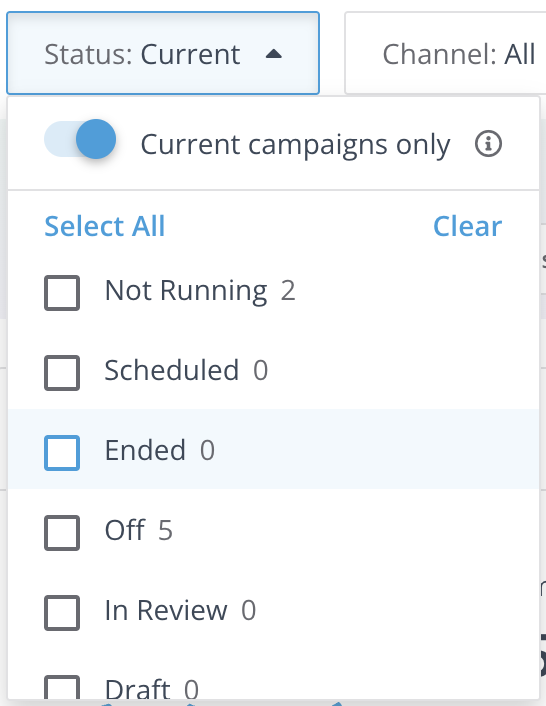546x706 pixels.
Task: Click the info icon beside Current campaigns only
Action: (488, 144)
